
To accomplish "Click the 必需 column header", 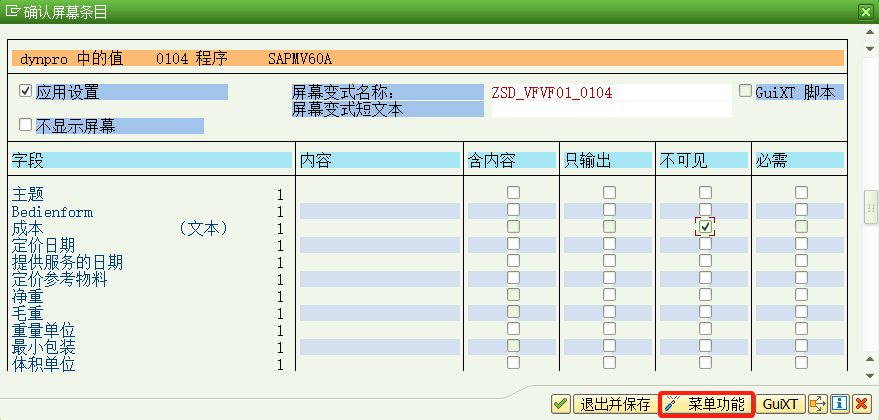I will tap(799, 160).
